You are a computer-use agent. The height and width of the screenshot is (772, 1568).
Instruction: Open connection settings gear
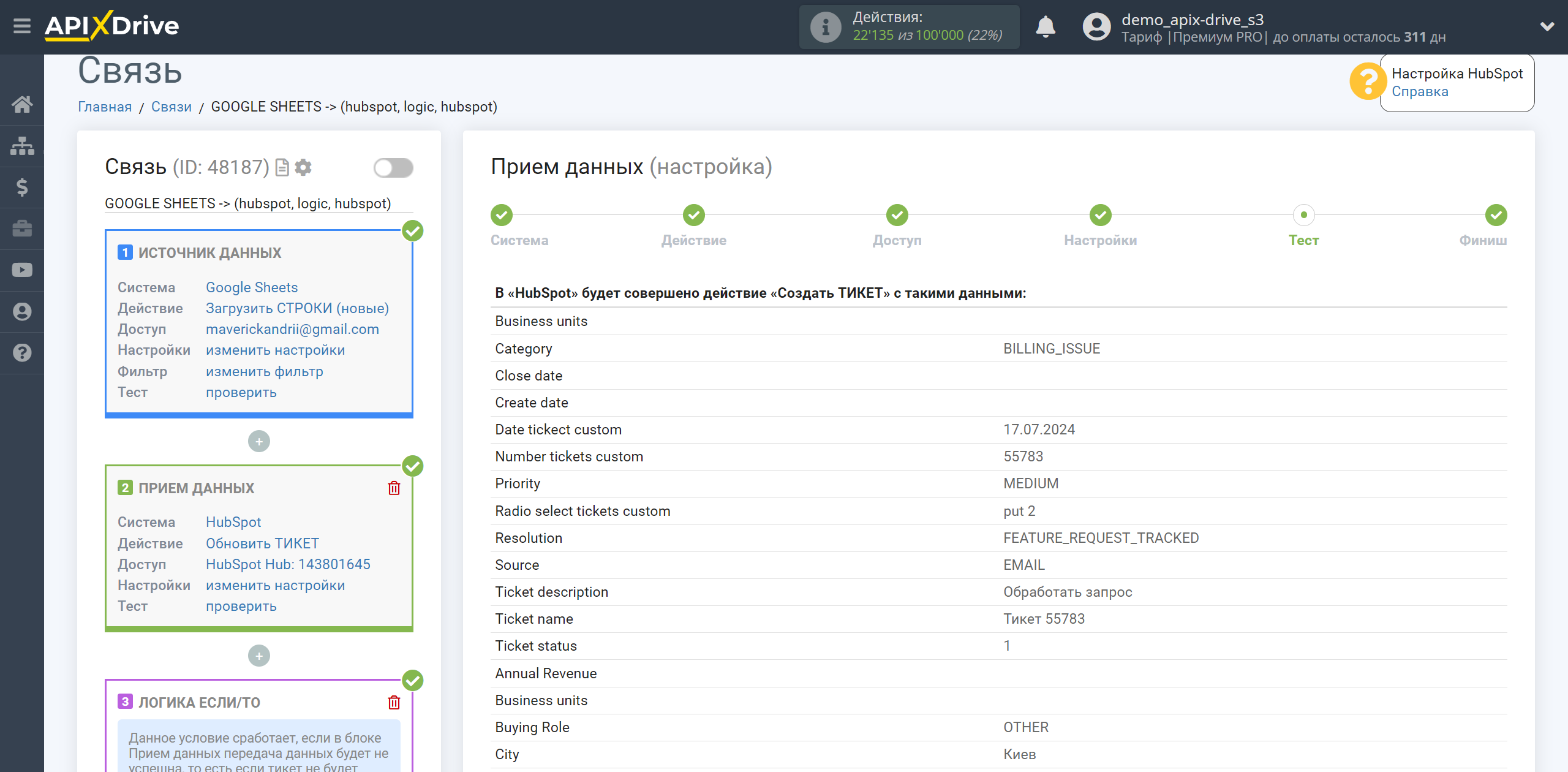point(303,167)
